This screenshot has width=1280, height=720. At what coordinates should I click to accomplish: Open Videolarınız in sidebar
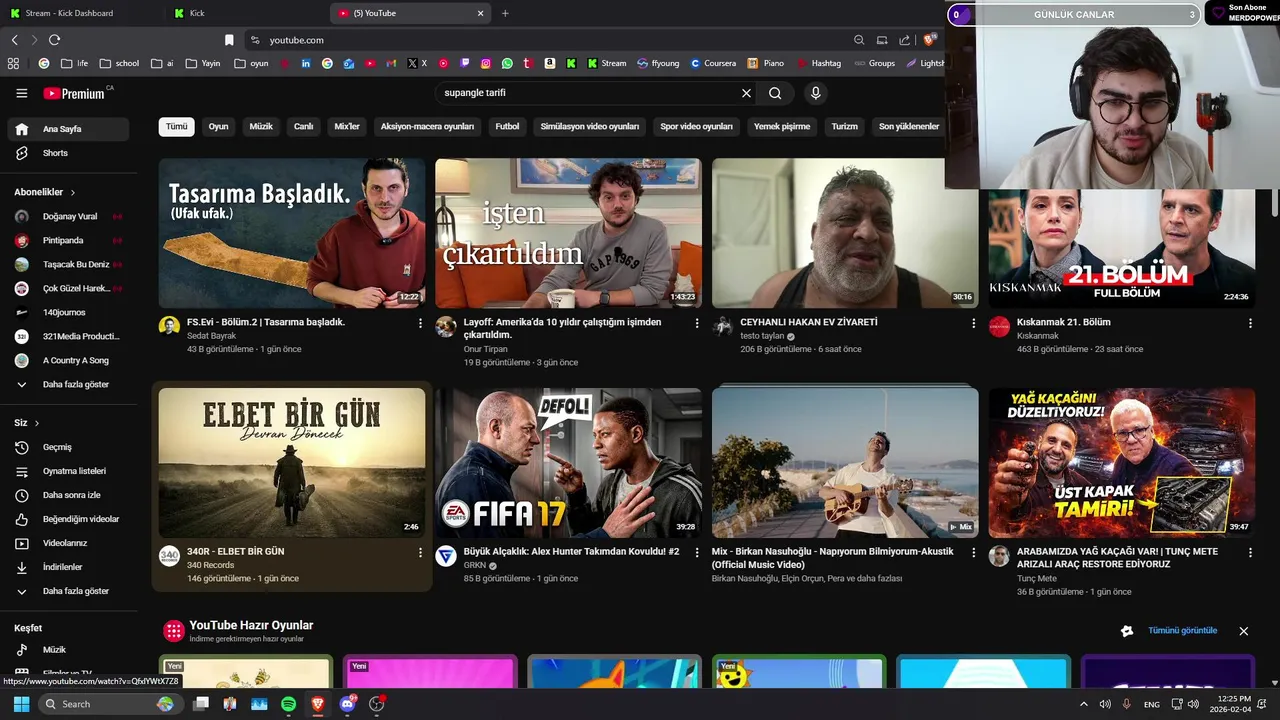[x=68, y=543]
